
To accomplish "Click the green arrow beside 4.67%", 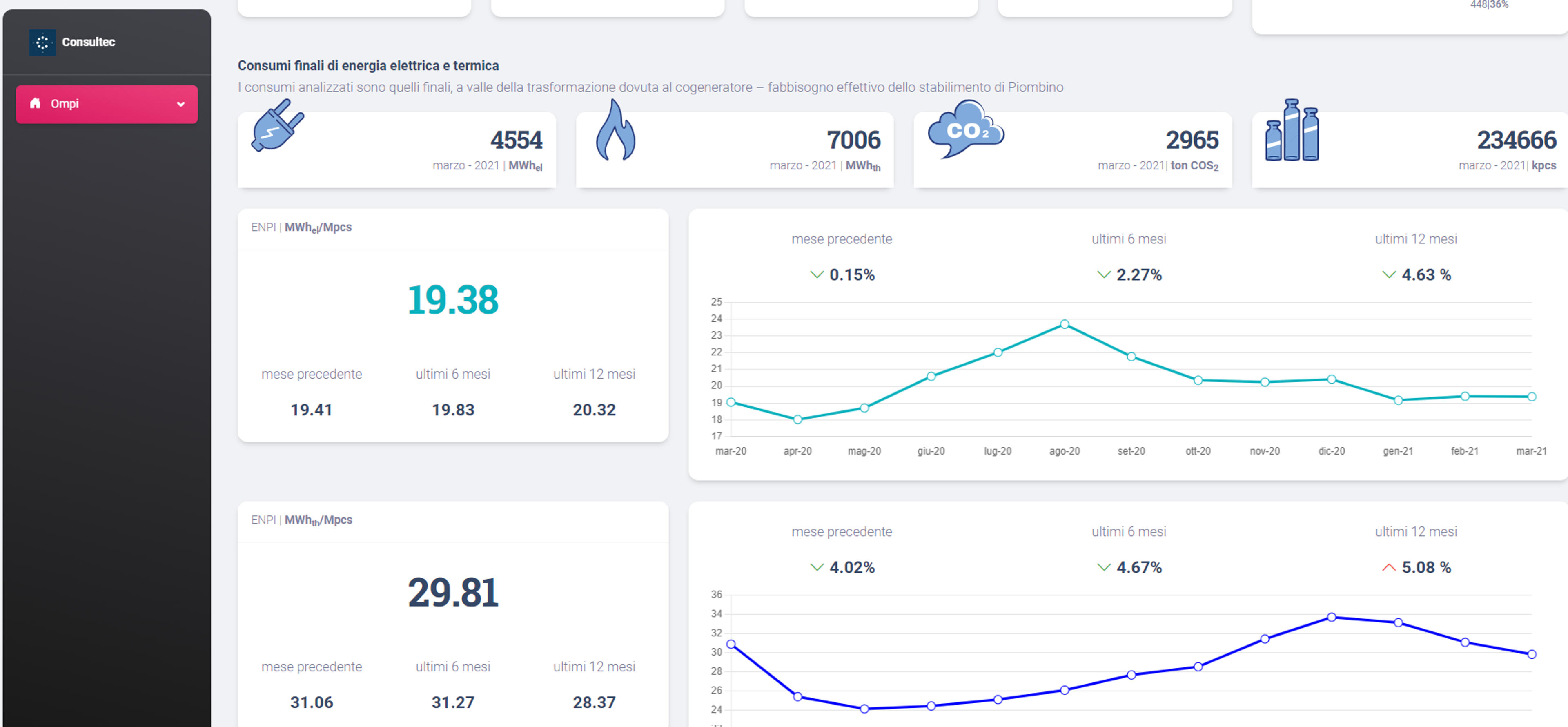I will 1104,567.
